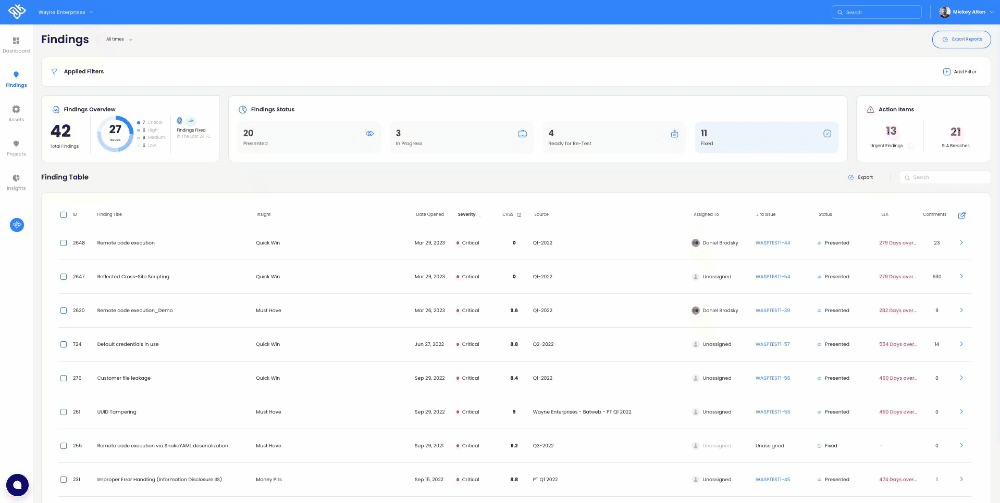The image size is (1000, 503).
Task: Select the checkbox for Remote code execution_Demo
Action: tap(63, 310)
